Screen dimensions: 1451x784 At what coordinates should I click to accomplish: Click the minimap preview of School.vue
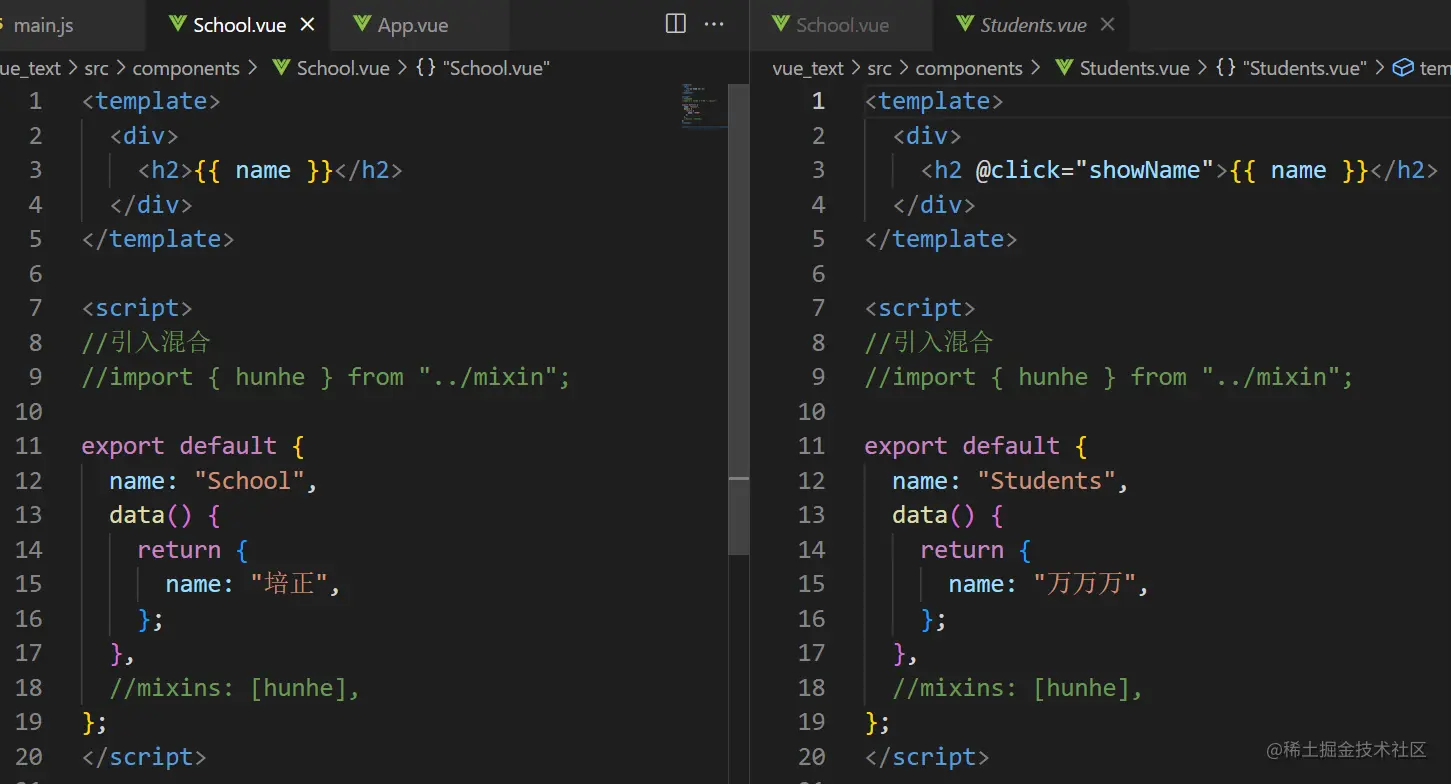(704, 107)
